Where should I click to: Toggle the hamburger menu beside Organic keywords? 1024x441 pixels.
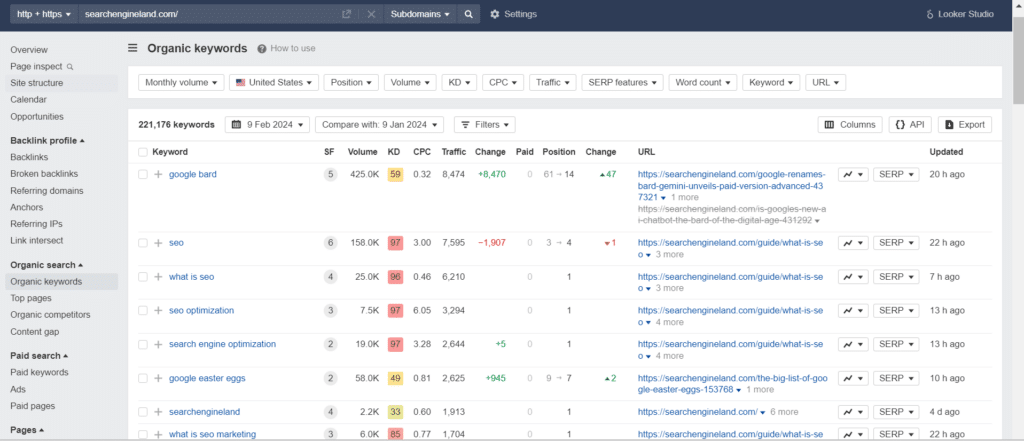pos(133,48)
